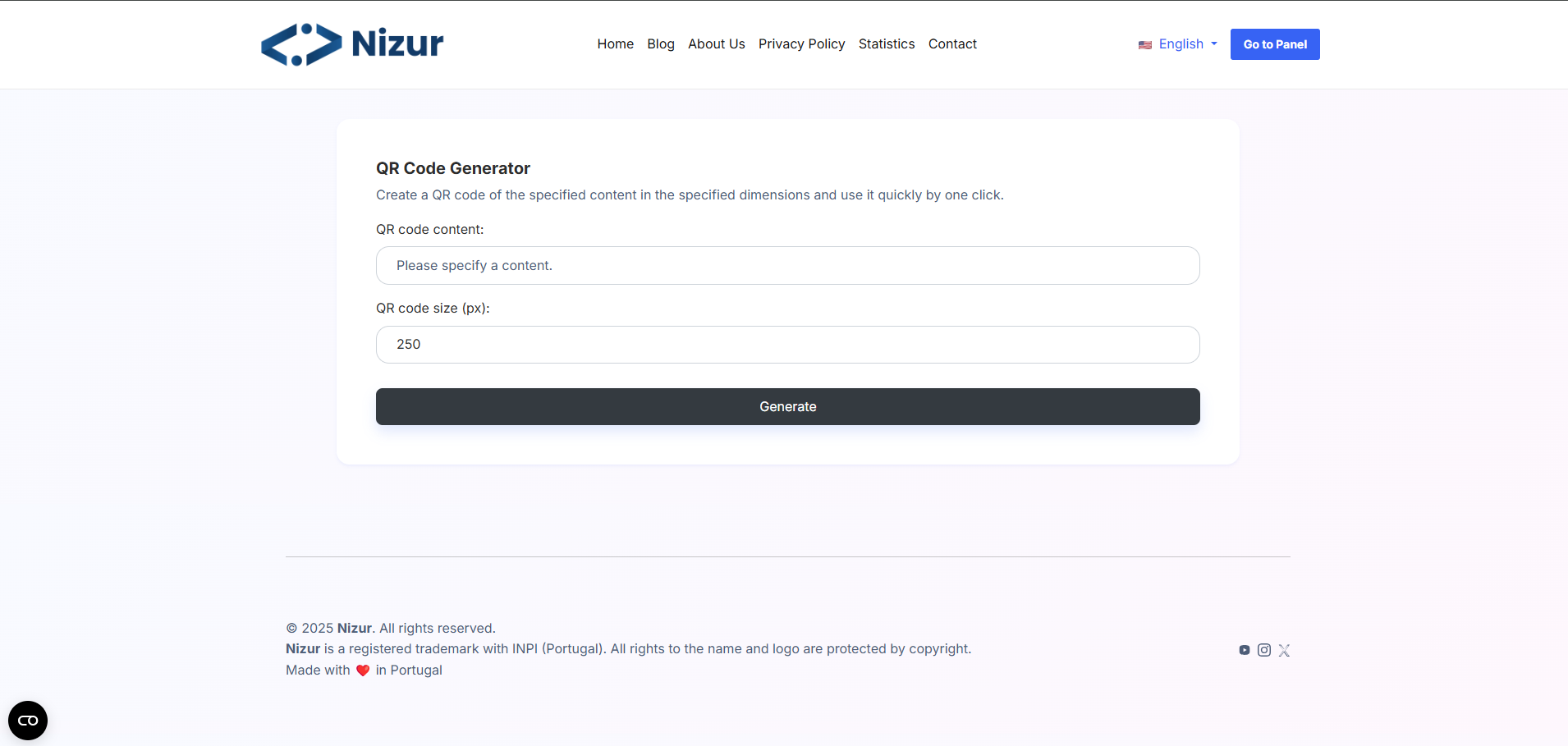Click the Made with heart in Portugal text
This screenshot has width=1568, height=746.
pos(364,670)
